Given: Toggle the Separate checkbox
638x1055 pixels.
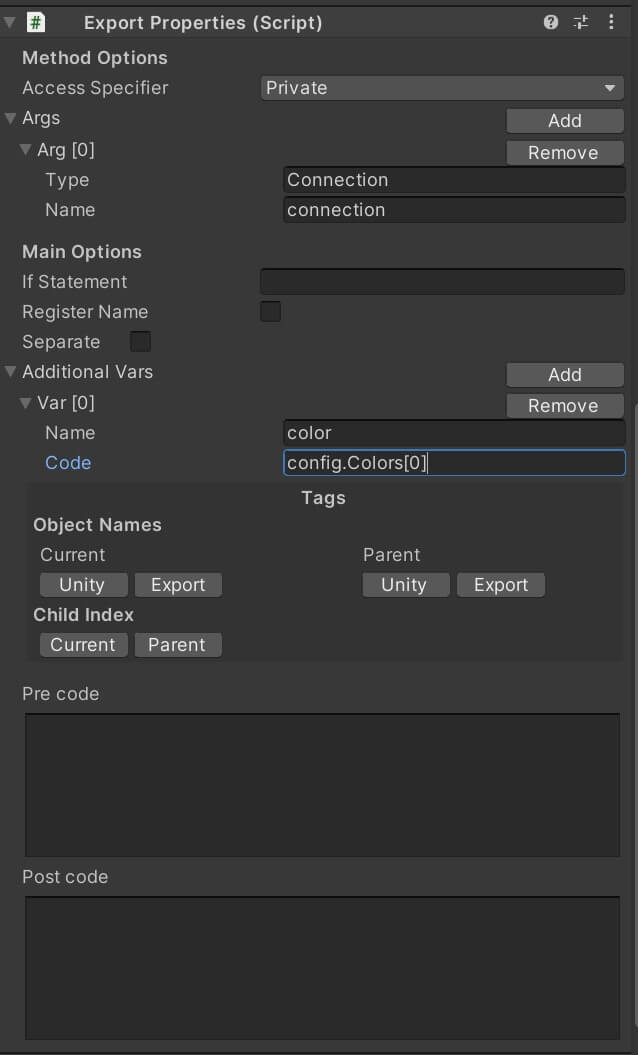Looking at the screenshot, I should click(140, 341).
